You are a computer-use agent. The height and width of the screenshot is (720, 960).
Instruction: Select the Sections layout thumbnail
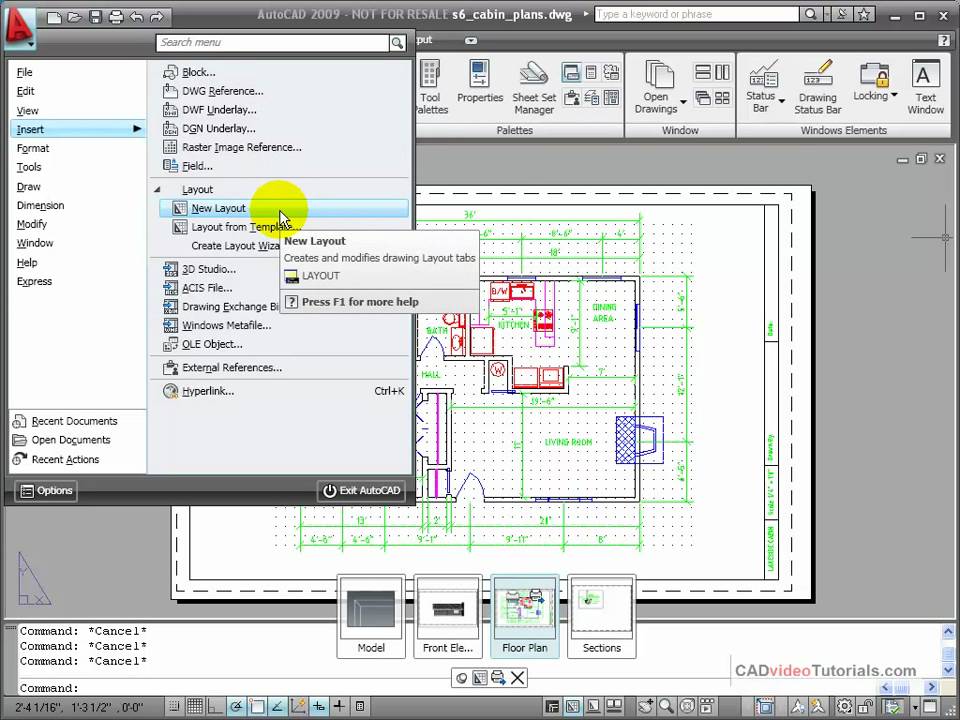click(601, 617)
